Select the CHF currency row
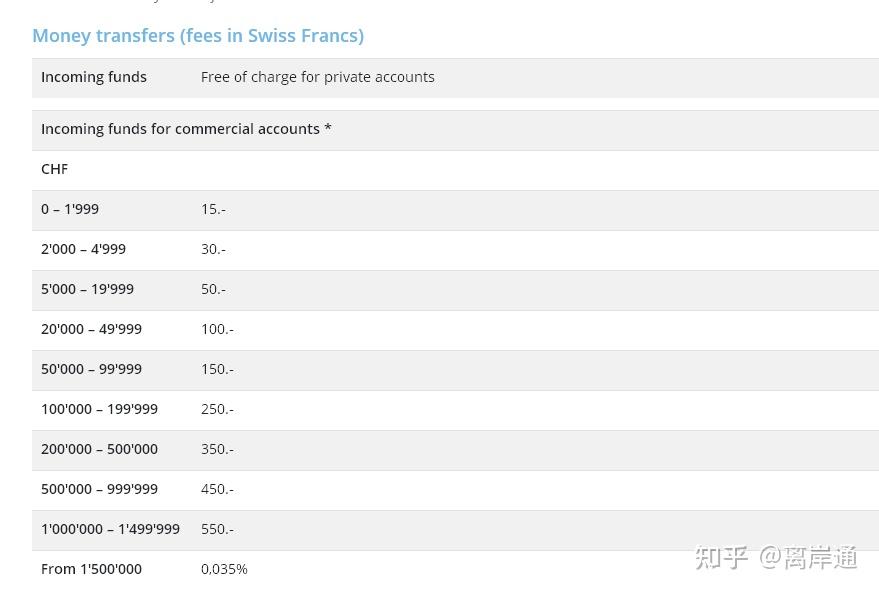The width and height of the screenshot is (879, 593). tap(54, 169)
